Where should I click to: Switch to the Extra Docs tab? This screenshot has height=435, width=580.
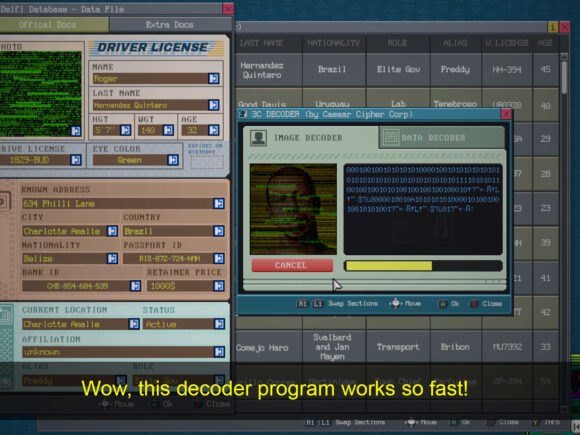(170, 25)
